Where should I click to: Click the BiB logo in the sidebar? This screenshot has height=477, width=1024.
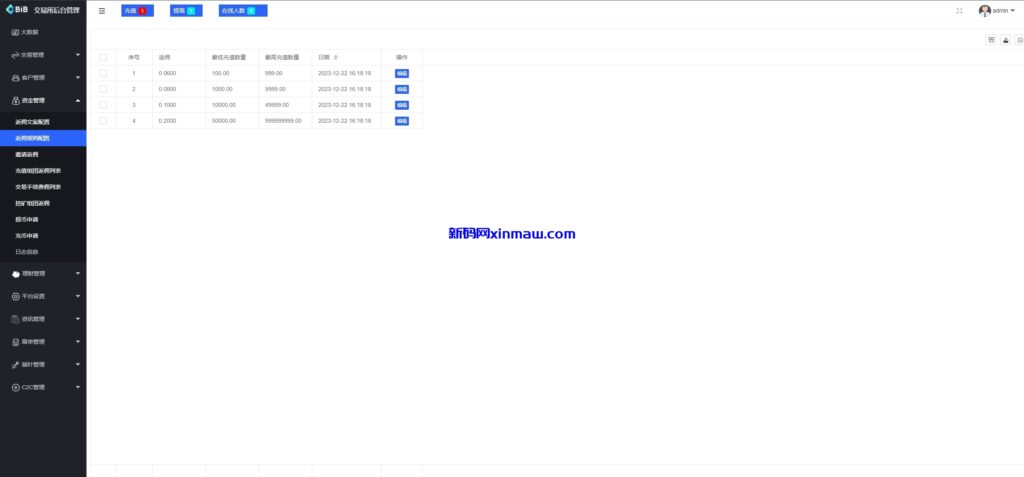17,10
